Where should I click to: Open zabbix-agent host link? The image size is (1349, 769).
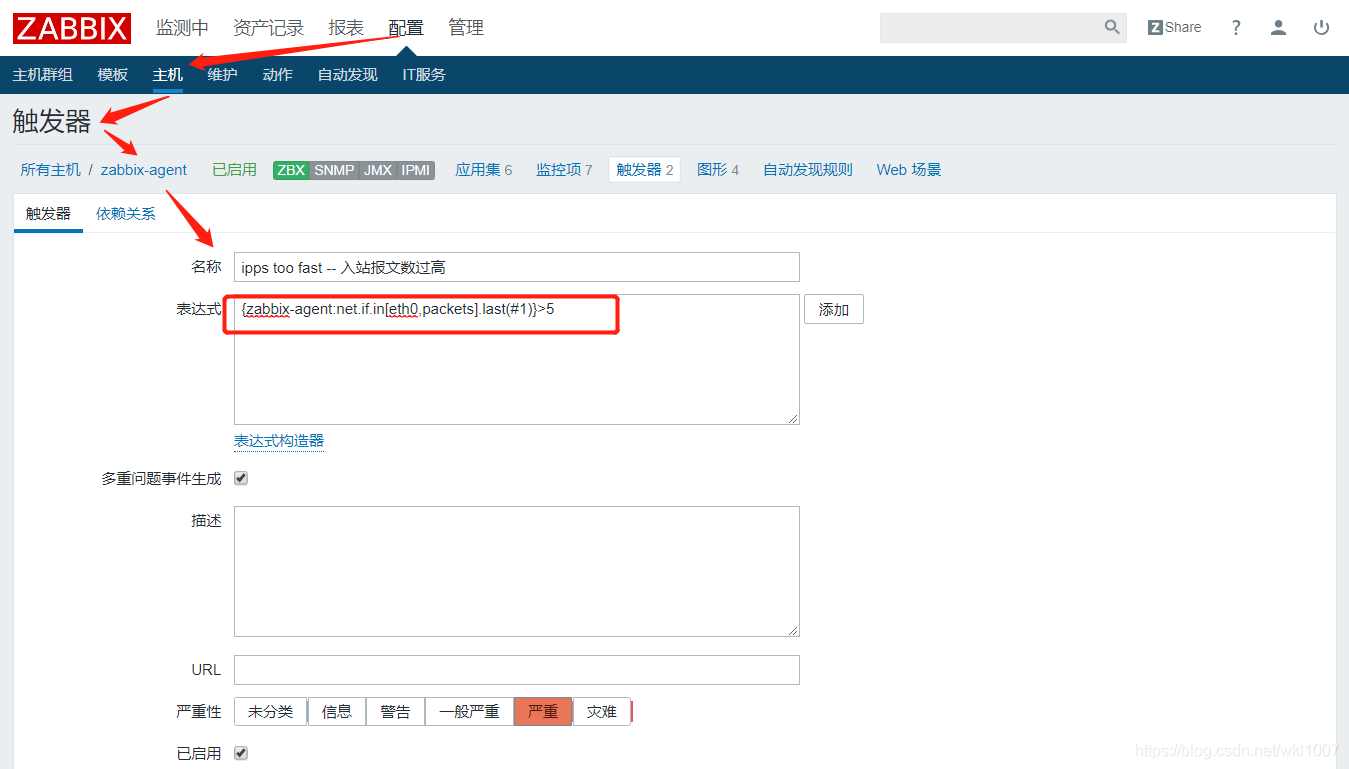click(144, 170)
